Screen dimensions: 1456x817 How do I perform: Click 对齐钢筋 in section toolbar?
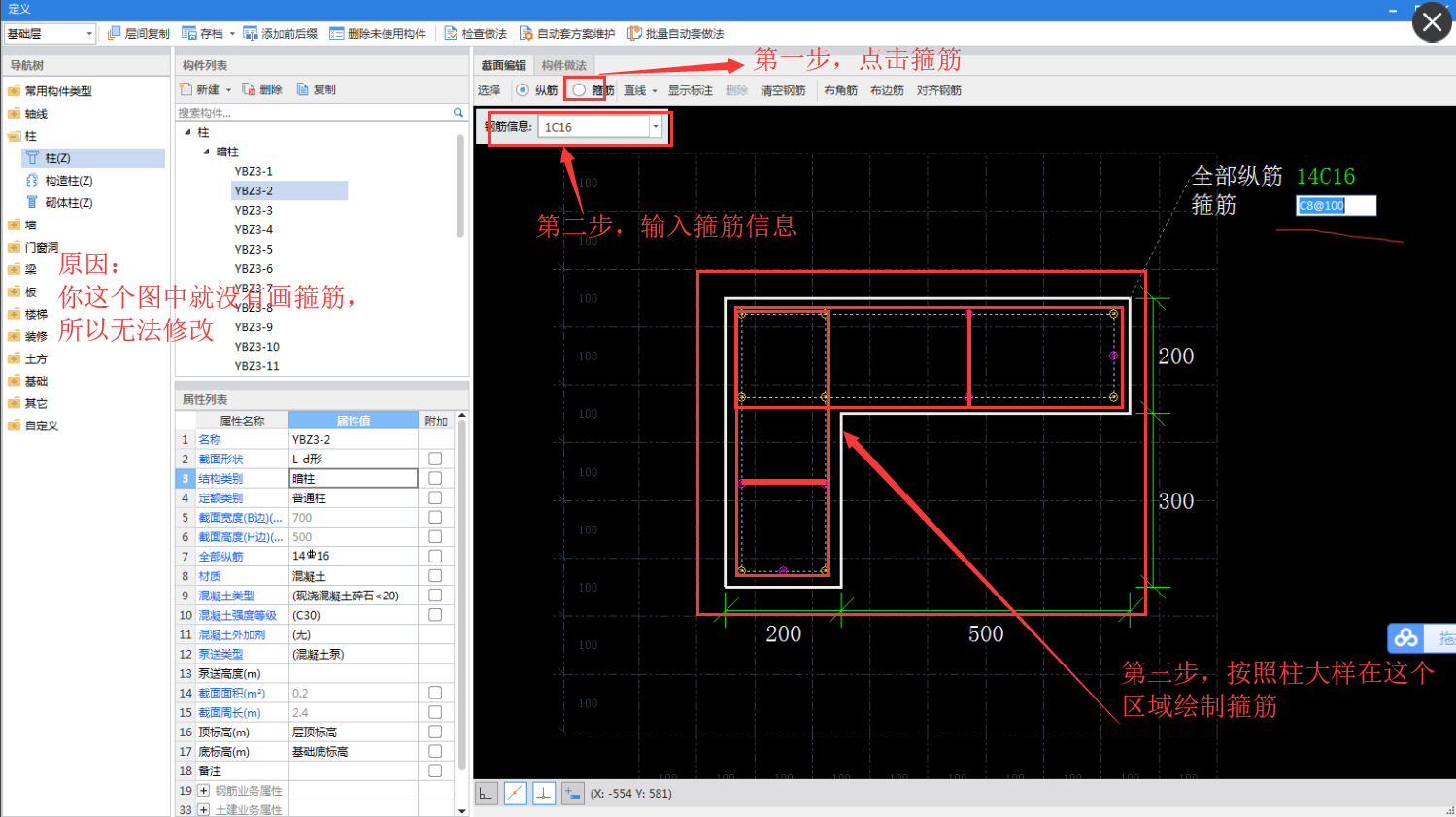coord(939,90)
